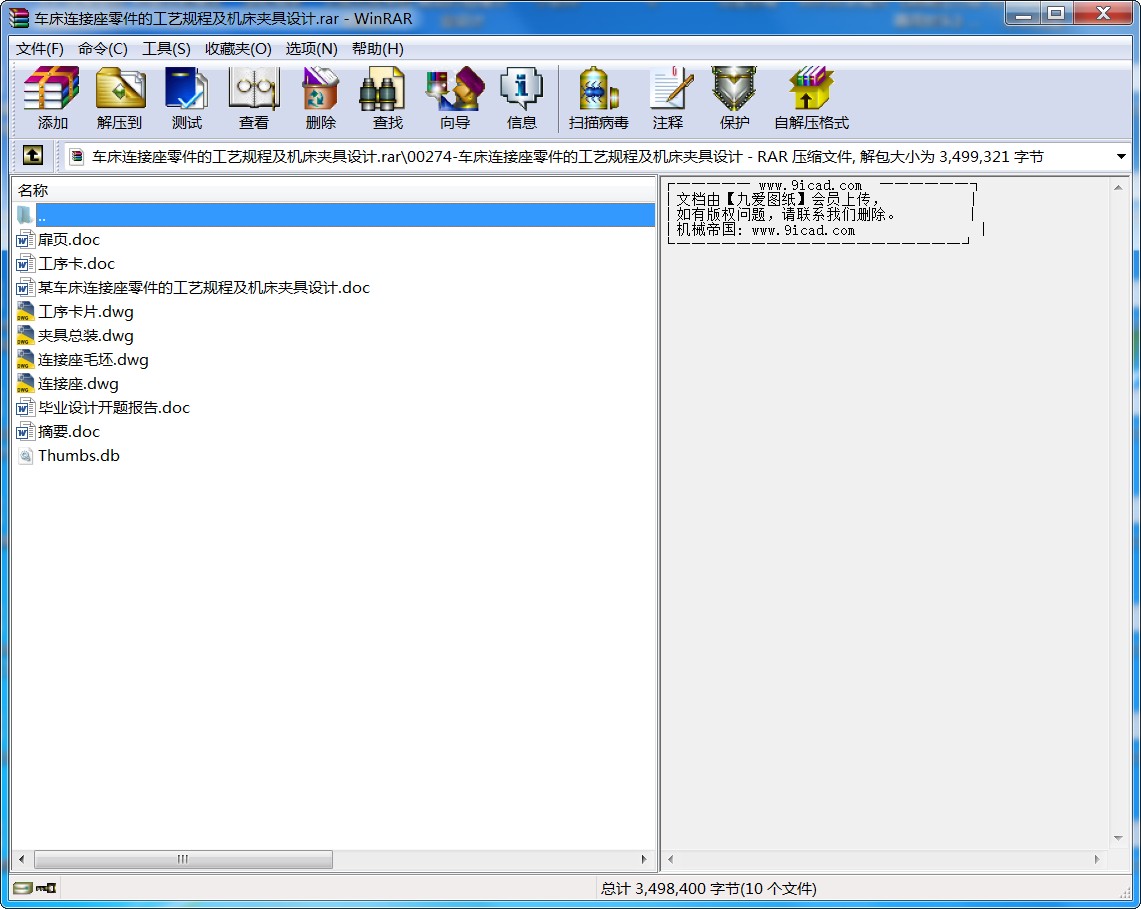Click the 添加 (Add) toolbar icon
This screenshot has height=909, width=1141.
point(52,98)
